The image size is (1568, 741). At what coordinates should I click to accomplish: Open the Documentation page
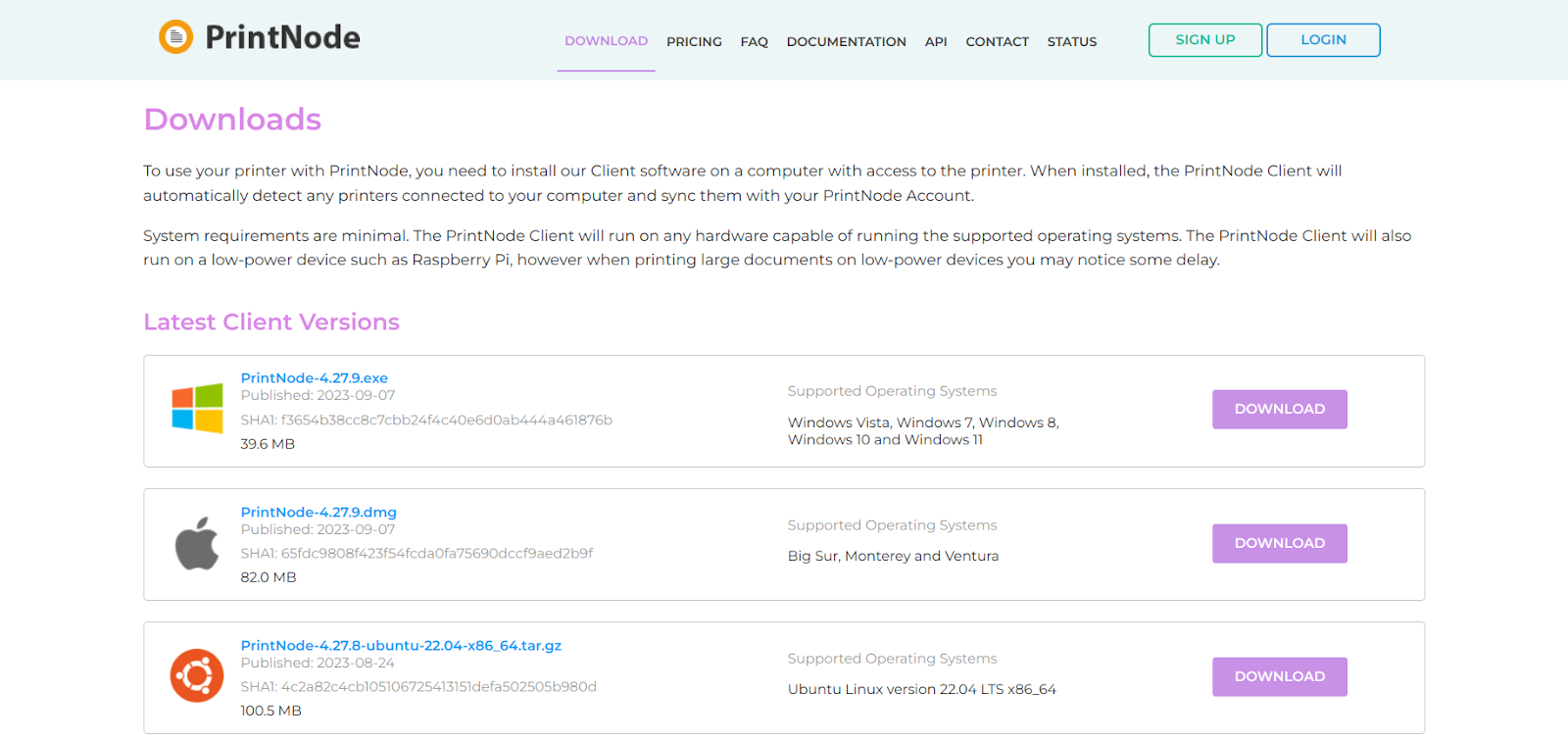pos(847,42)
